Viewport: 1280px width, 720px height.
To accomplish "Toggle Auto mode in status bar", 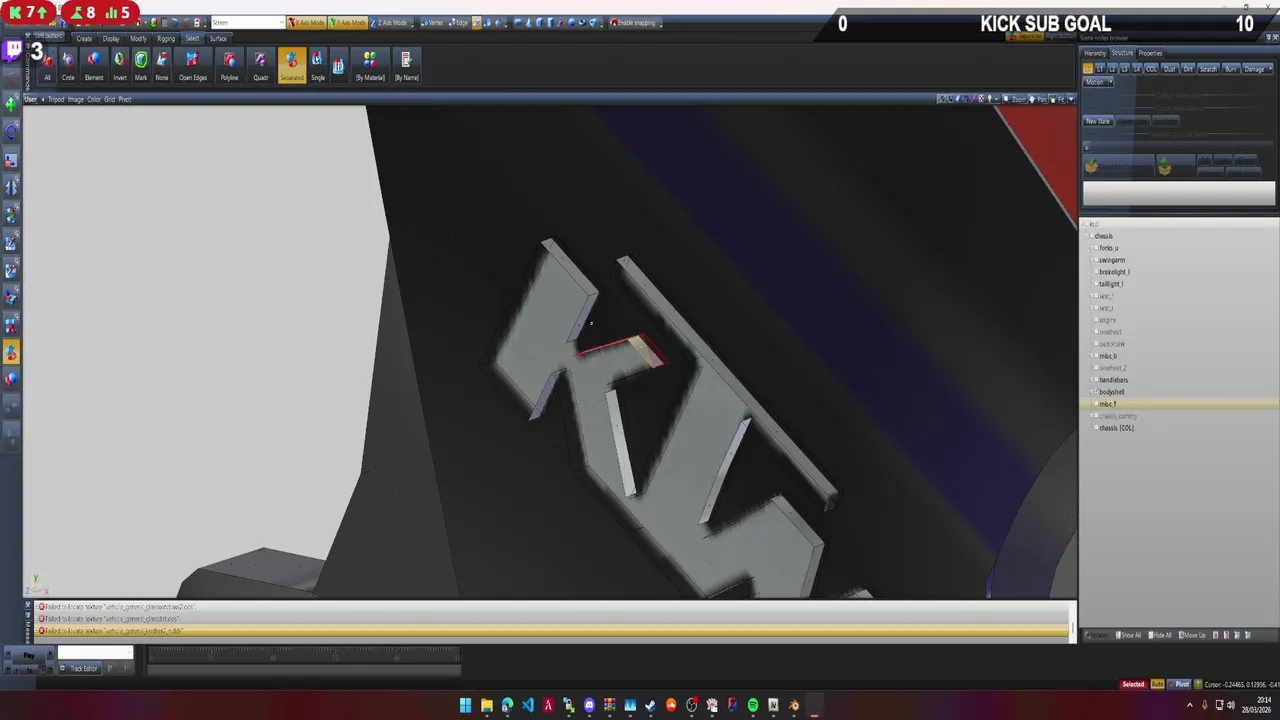I will pos(1157,684).
